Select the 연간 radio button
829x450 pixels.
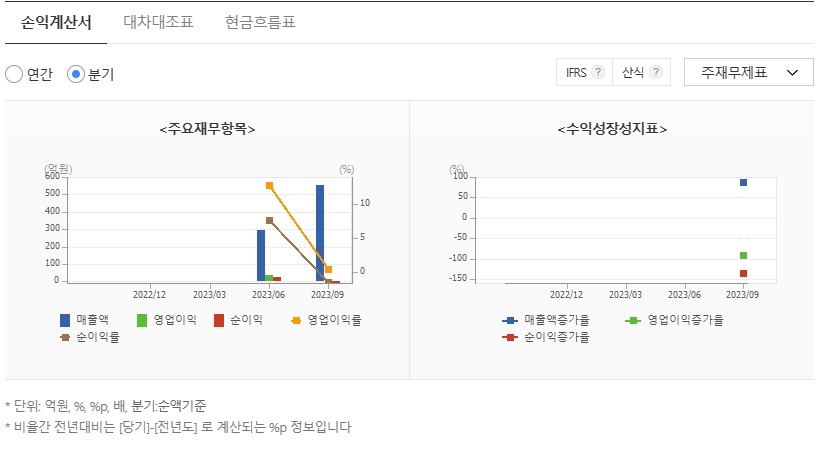[14, 74]
